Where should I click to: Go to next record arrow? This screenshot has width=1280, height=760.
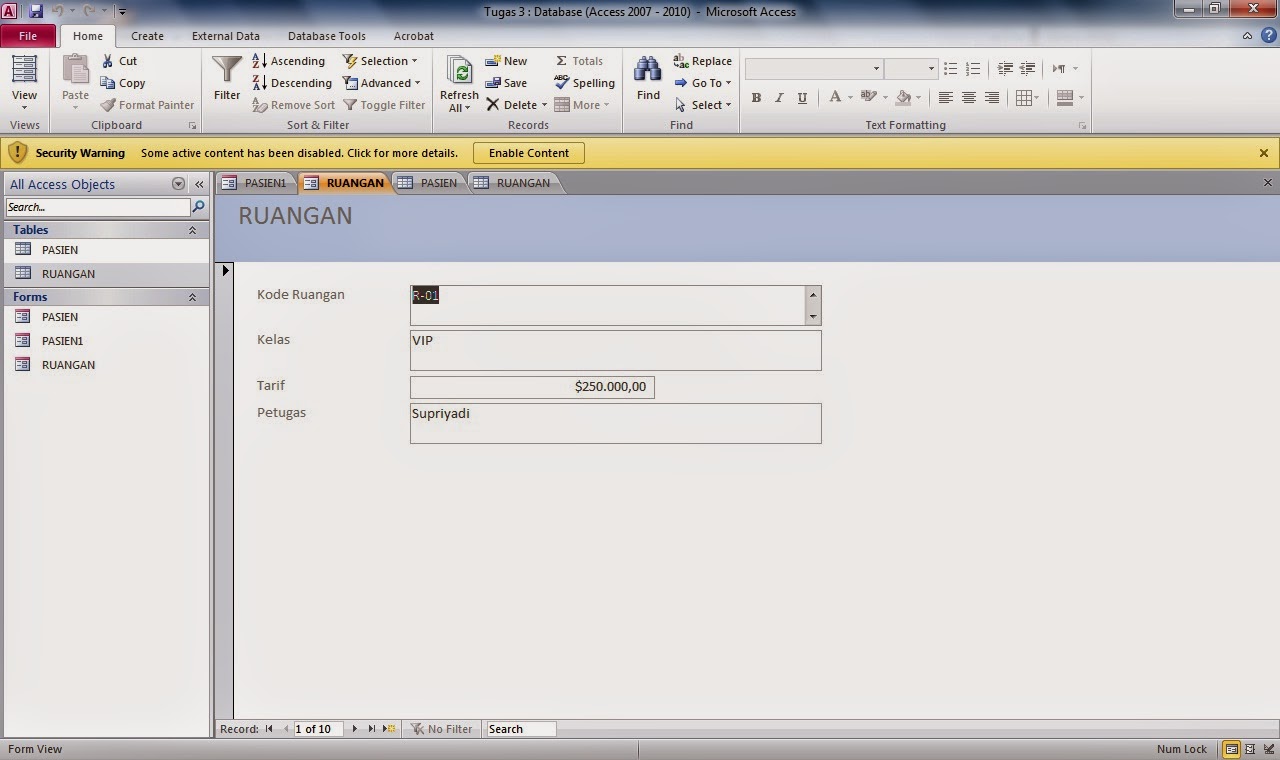(x=354, y=729)
